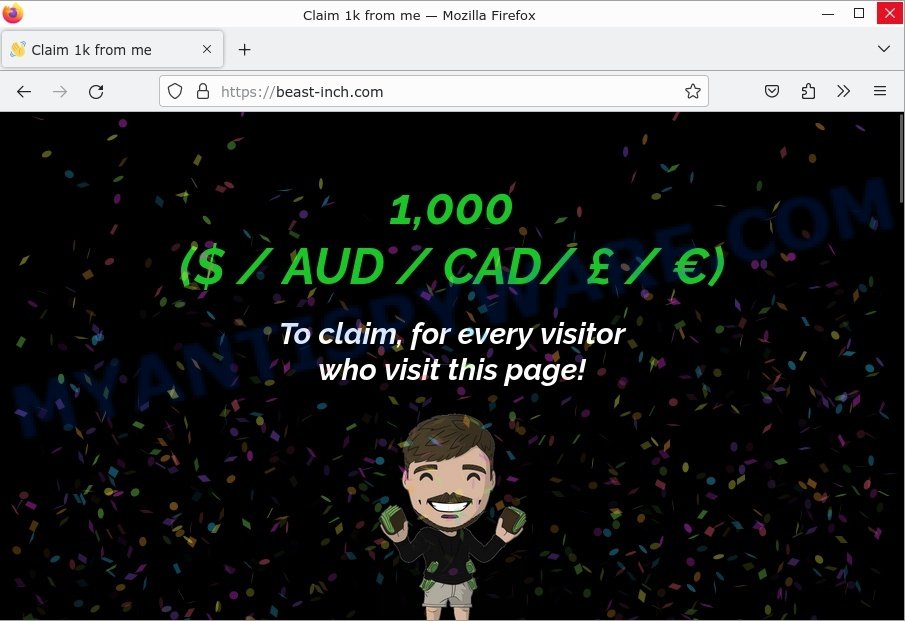The height and width of the screenshot is (621, 905).
Task: Click the page vertical scrollbar thumb
Action: [901, 158]
